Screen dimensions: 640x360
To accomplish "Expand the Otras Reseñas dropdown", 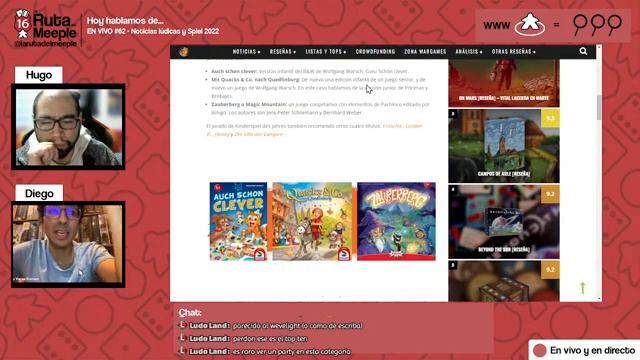I will (513, 51).
